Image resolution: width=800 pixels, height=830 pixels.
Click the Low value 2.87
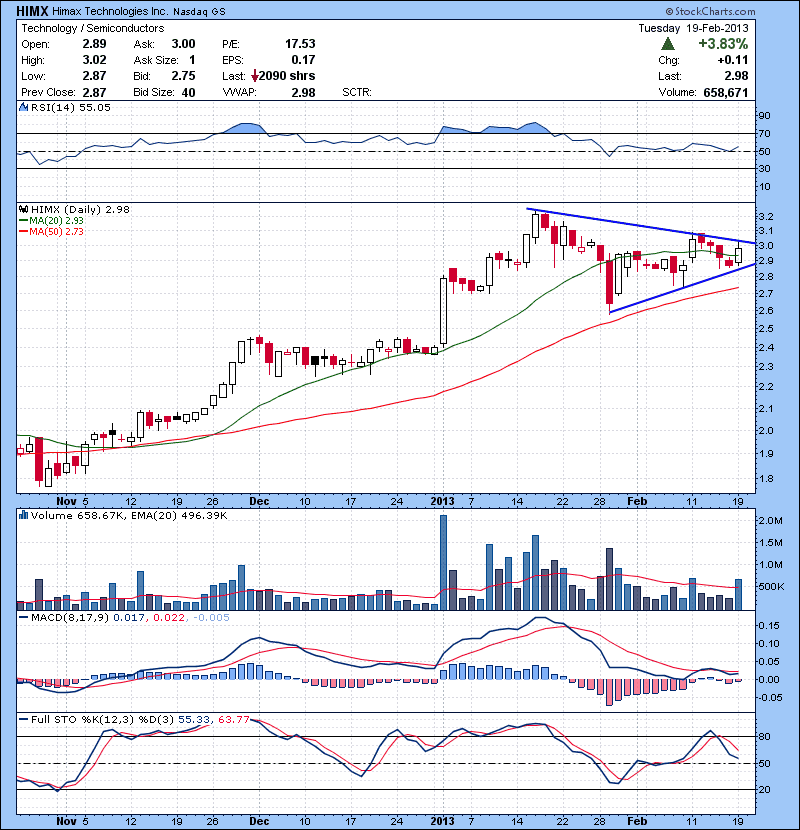pyautogui.click(x=94, y=76)
